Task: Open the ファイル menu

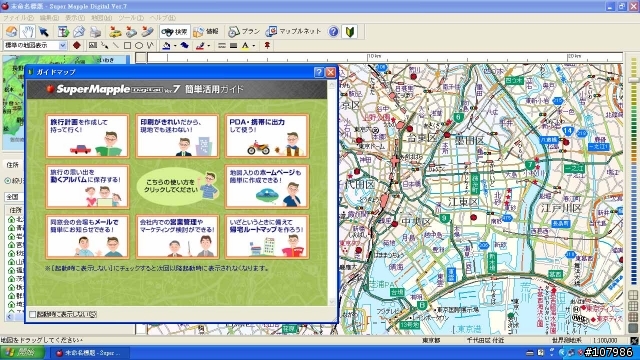Action: (x=18, y=18)
